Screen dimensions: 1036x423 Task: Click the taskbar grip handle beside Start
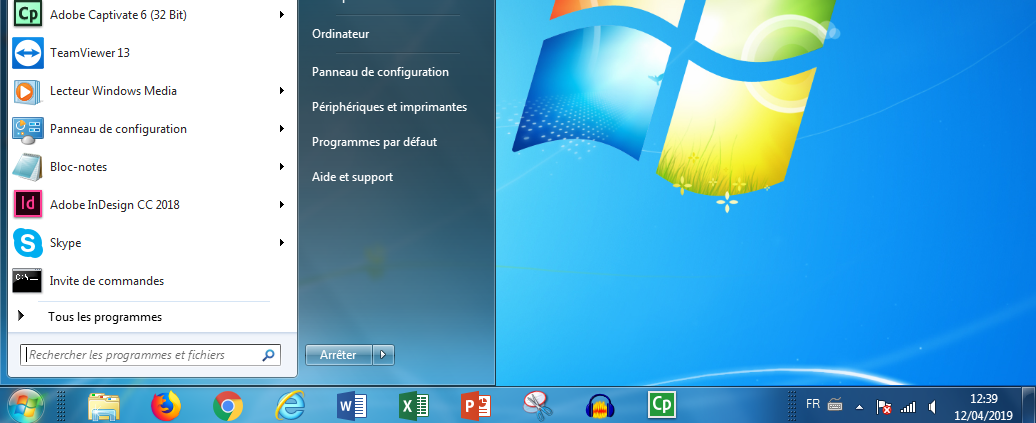61,406
